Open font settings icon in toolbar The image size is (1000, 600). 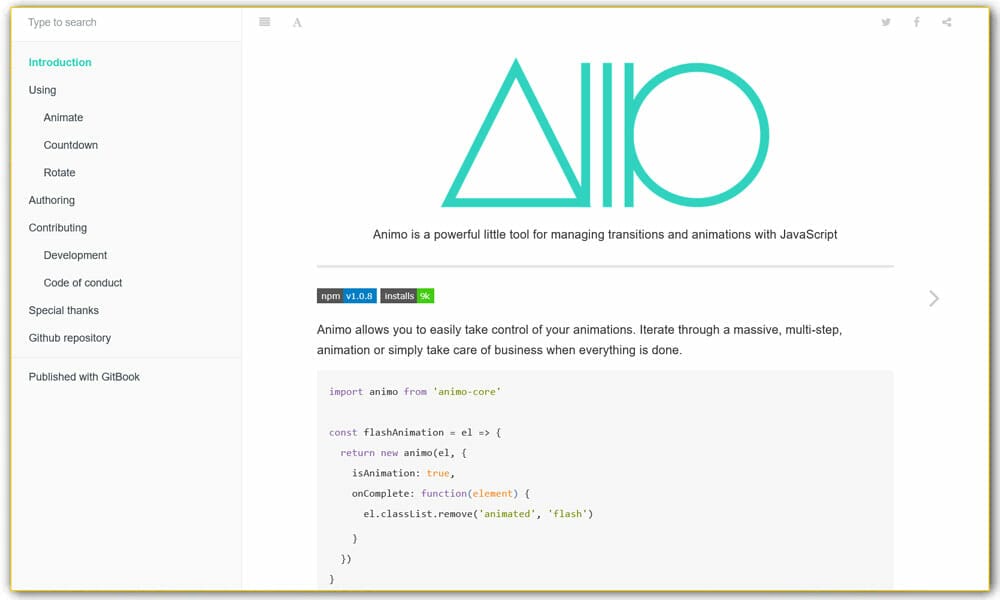point(297,22)
